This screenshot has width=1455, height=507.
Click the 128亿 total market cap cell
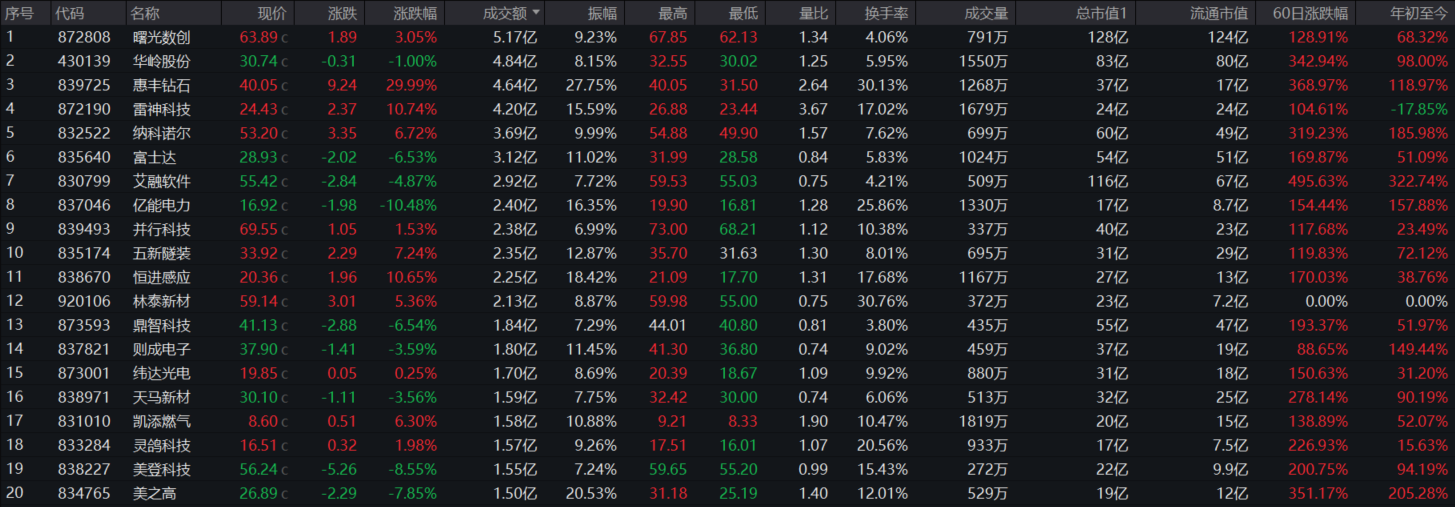click(x=1107, y=37)
